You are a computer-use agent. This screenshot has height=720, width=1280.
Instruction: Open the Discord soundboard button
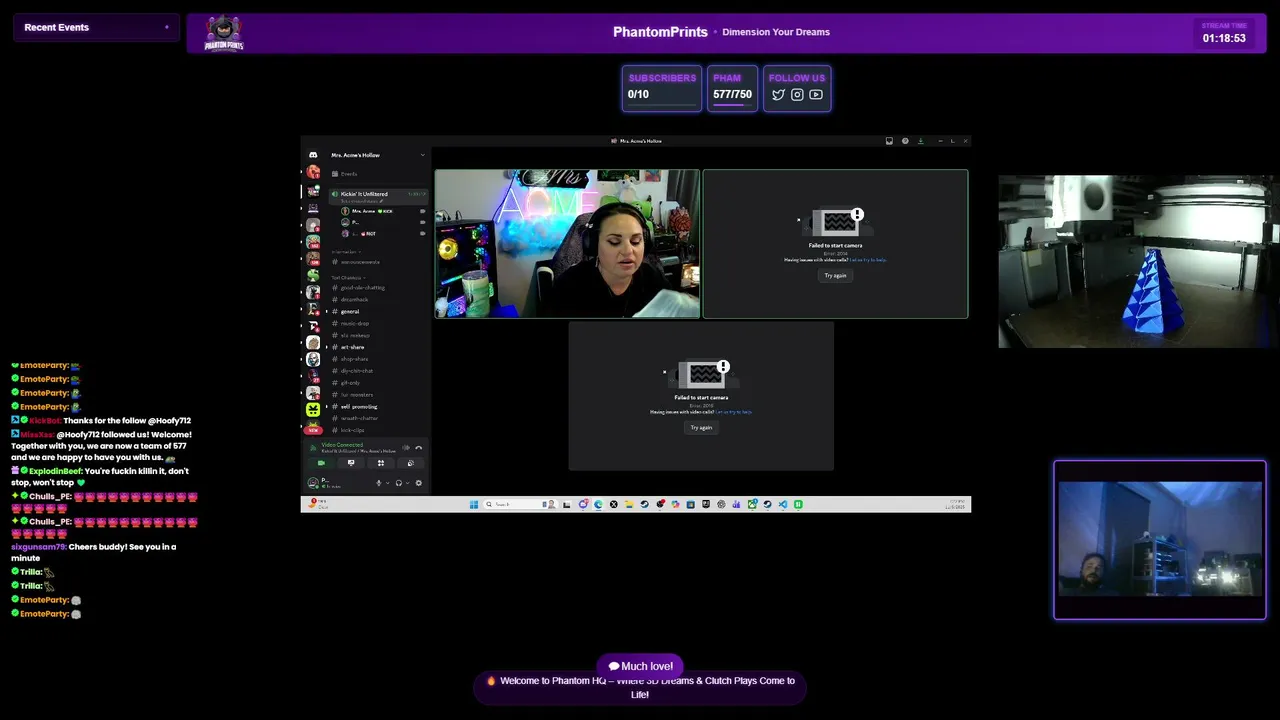click(410, 463)
